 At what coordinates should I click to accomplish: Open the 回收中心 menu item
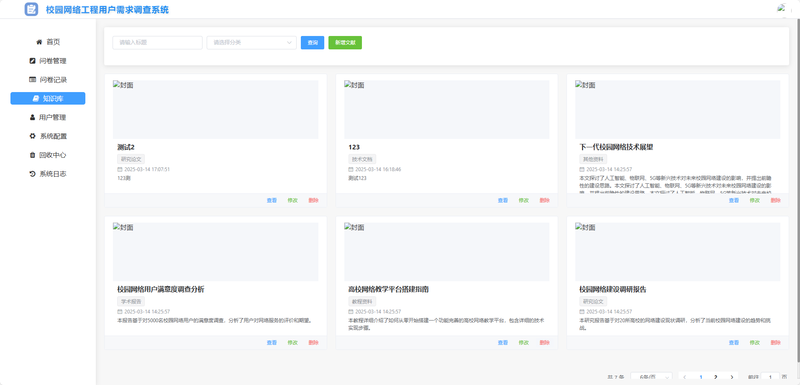click(x=48, y=155)
